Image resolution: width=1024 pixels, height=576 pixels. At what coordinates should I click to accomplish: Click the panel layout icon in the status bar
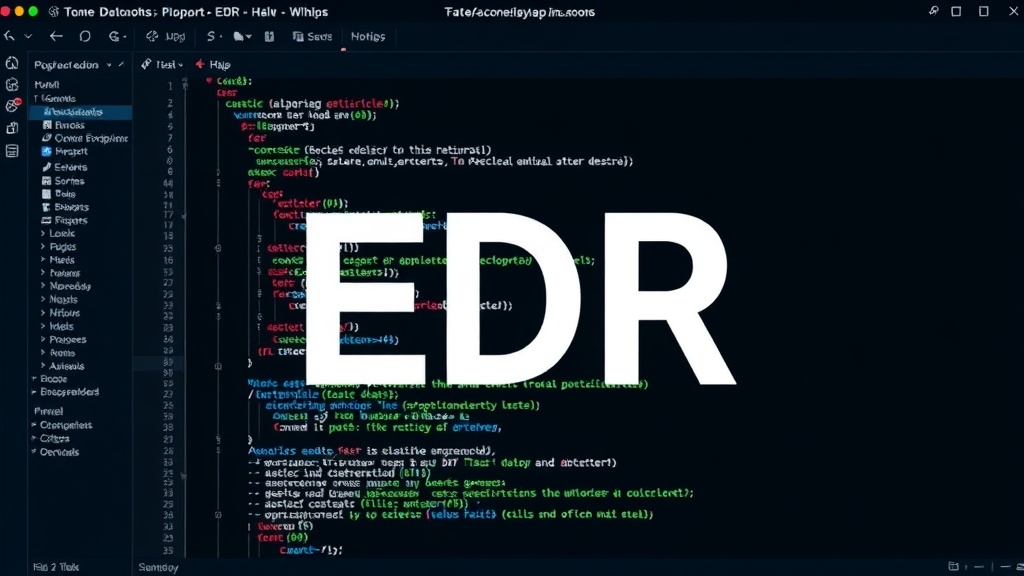(953, 566)
